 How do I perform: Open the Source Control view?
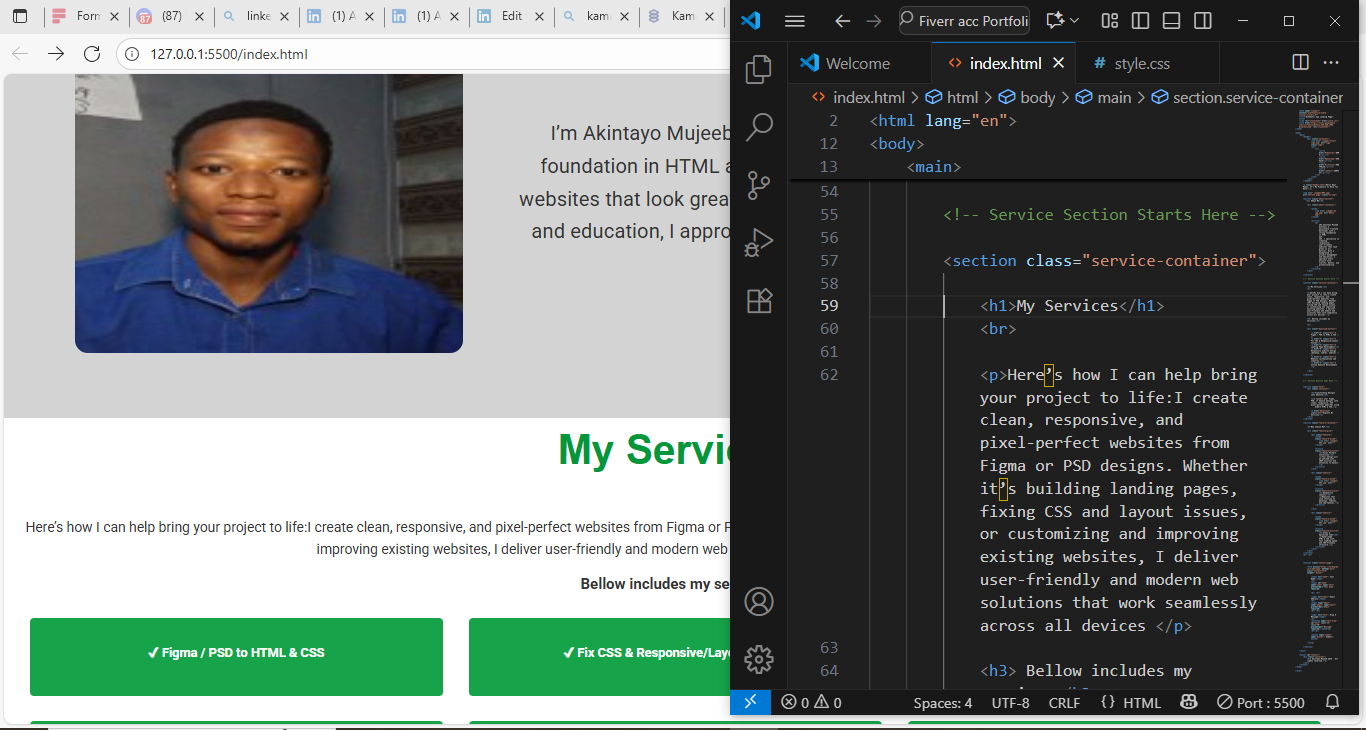coord(759,185)
